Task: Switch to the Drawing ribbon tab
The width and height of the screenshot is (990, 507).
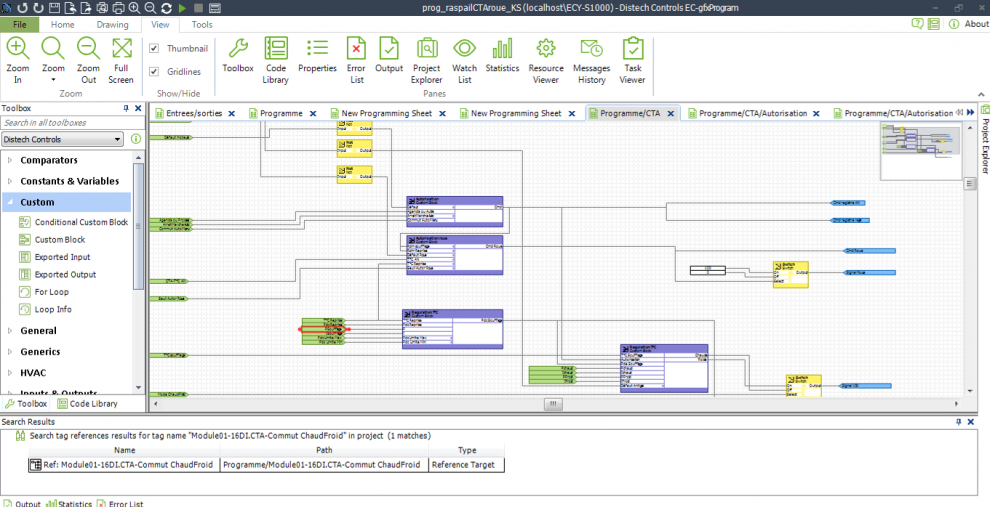Action: coord(112,25)
